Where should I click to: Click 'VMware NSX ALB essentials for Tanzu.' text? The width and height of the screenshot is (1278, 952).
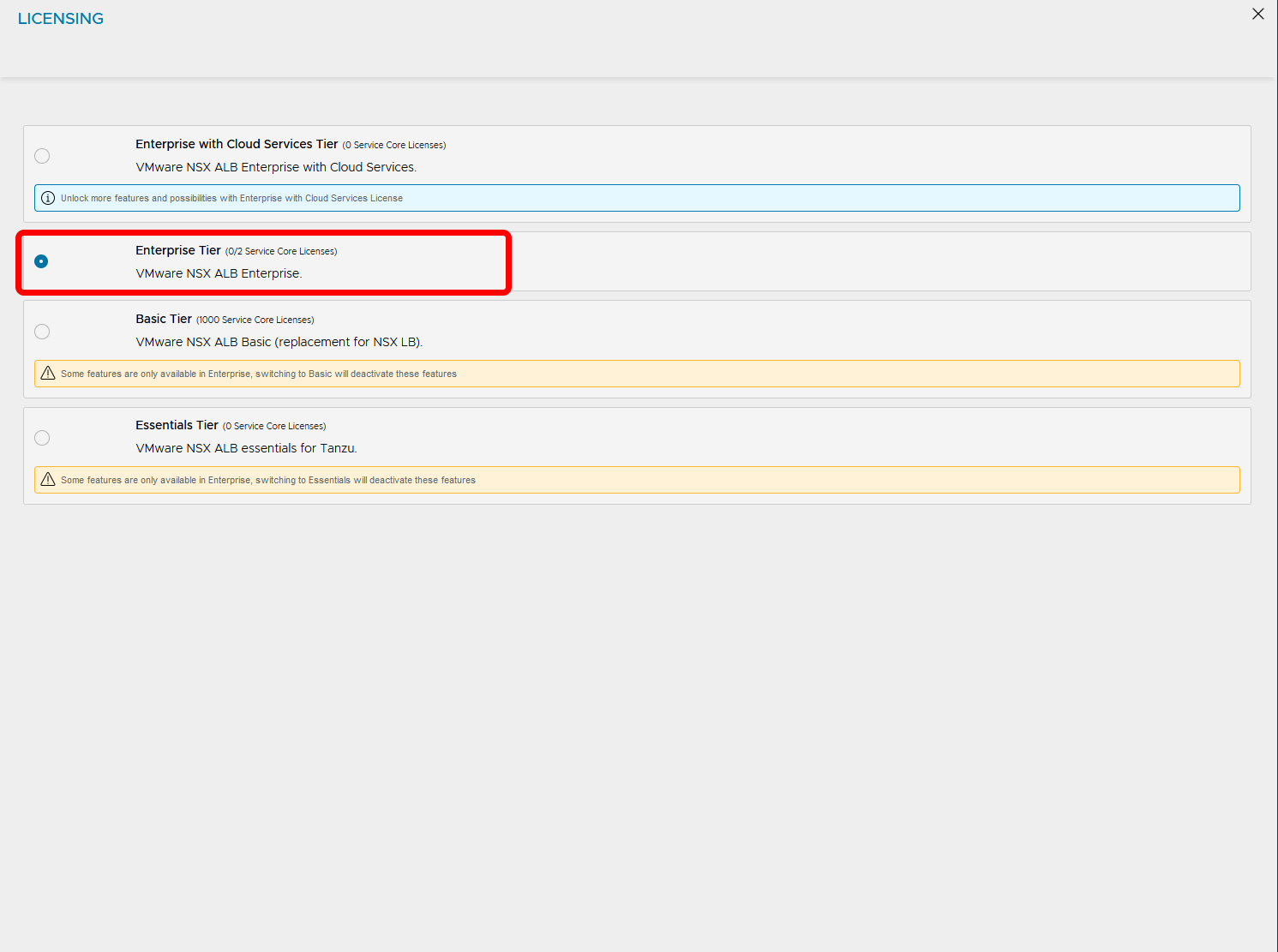point(246,448)
